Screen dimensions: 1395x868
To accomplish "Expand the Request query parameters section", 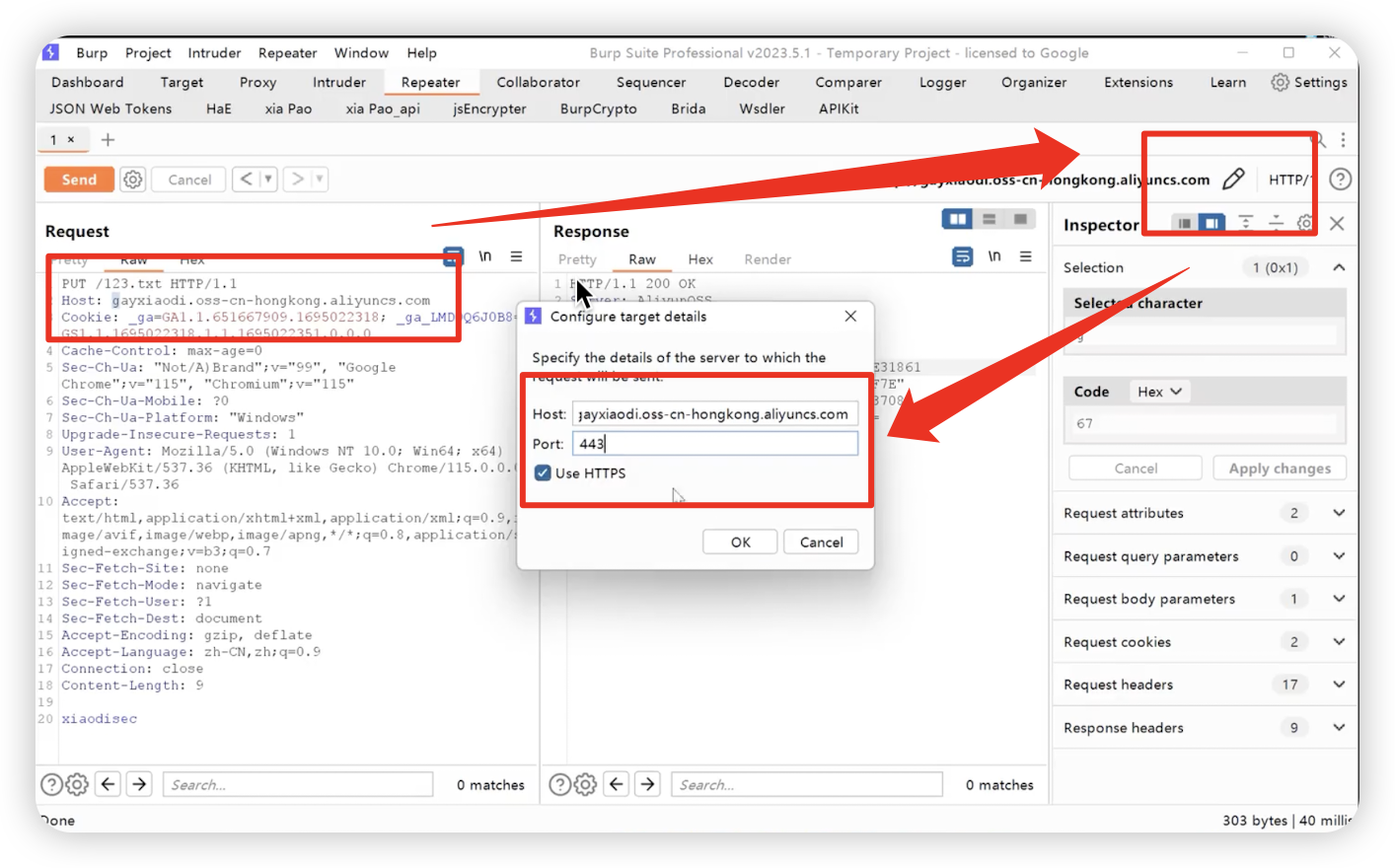I will coord(1339,556).
